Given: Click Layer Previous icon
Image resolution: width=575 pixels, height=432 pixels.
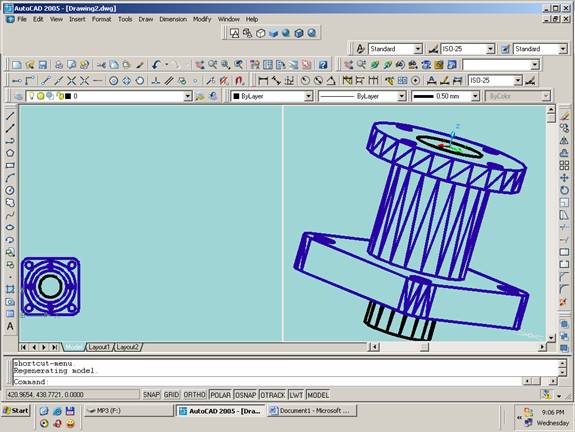Looking at the screenshot, I should 213,96.
